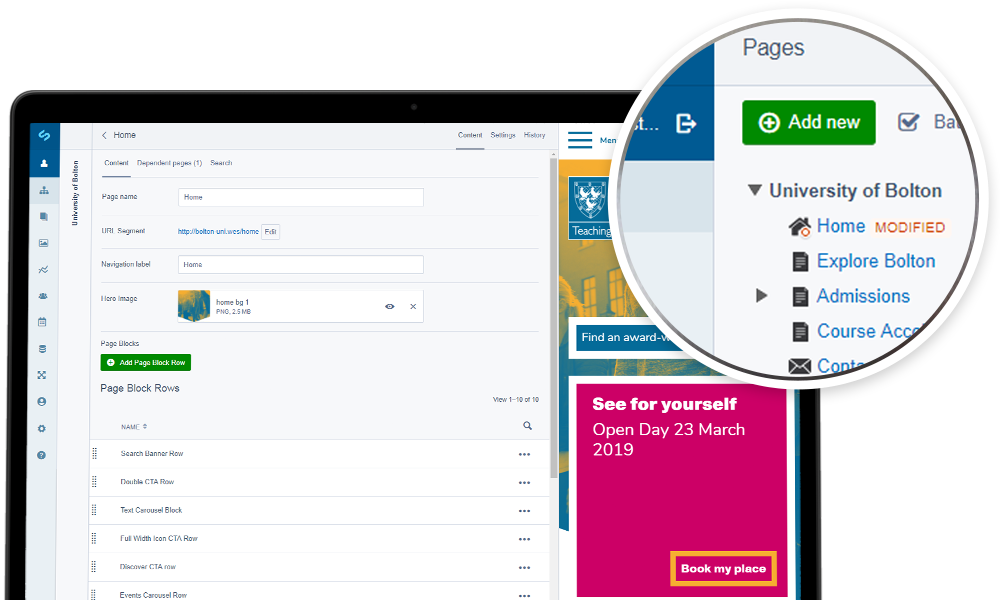Image resolution: width=1000 pixels, height=600 pixels.
Task: Click the drag handle of Search Banner Row
Action: (94, 453)
